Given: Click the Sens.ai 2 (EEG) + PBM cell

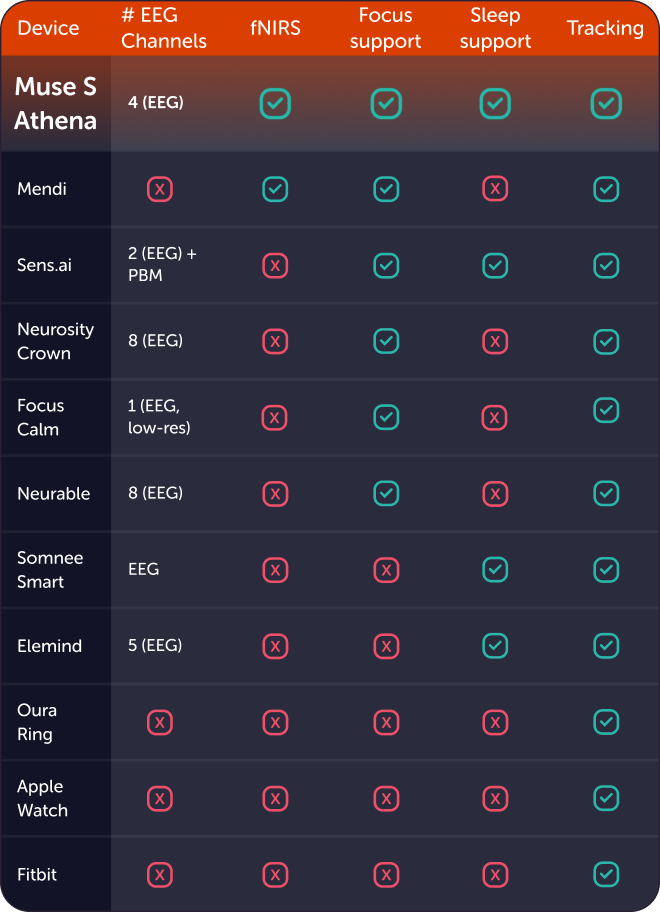Looking at the screenshot, I should 162,265.
